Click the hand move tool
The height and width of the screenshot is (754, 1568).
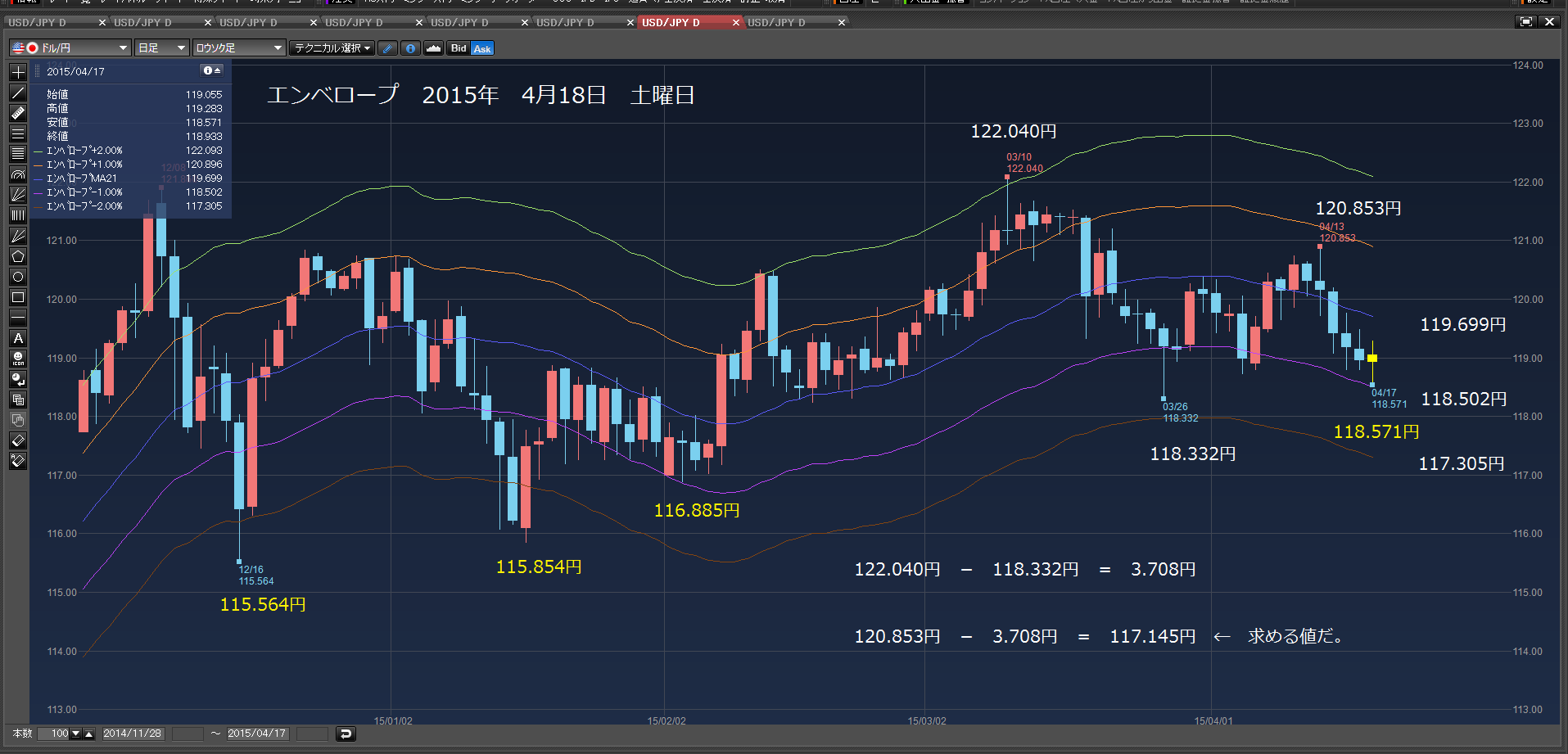18,420
